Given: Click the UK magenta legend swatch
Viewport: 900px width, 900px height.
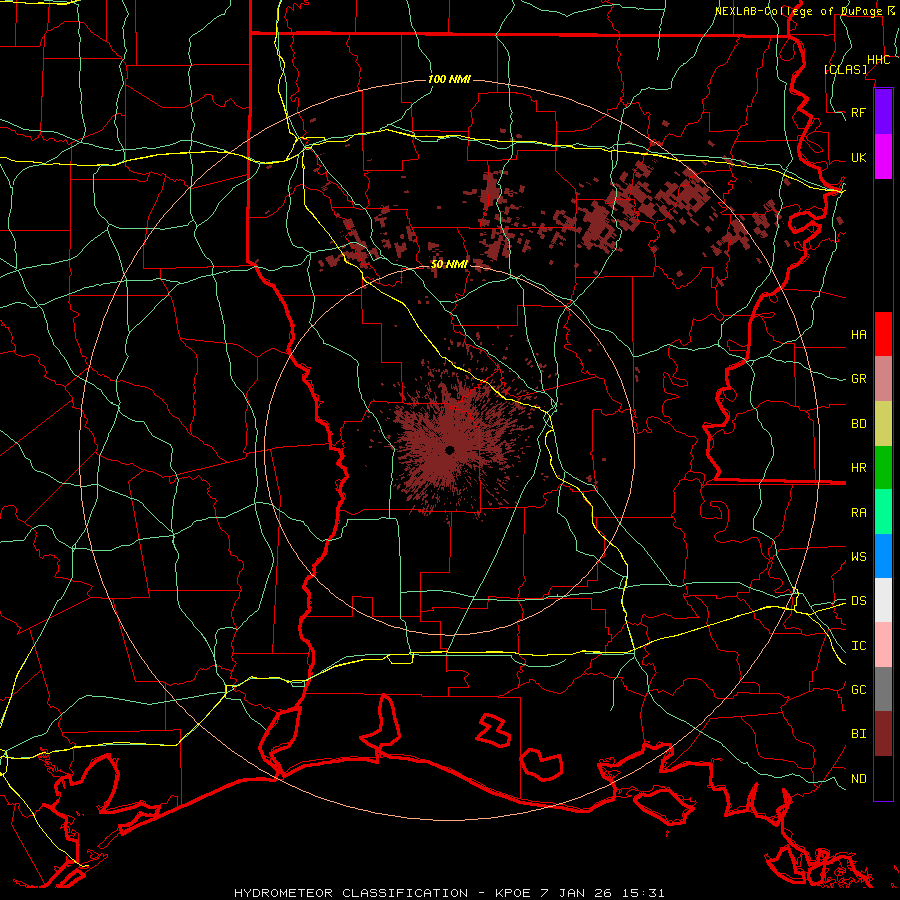Looking at the screenshot, I should click(x=883, y=157).
